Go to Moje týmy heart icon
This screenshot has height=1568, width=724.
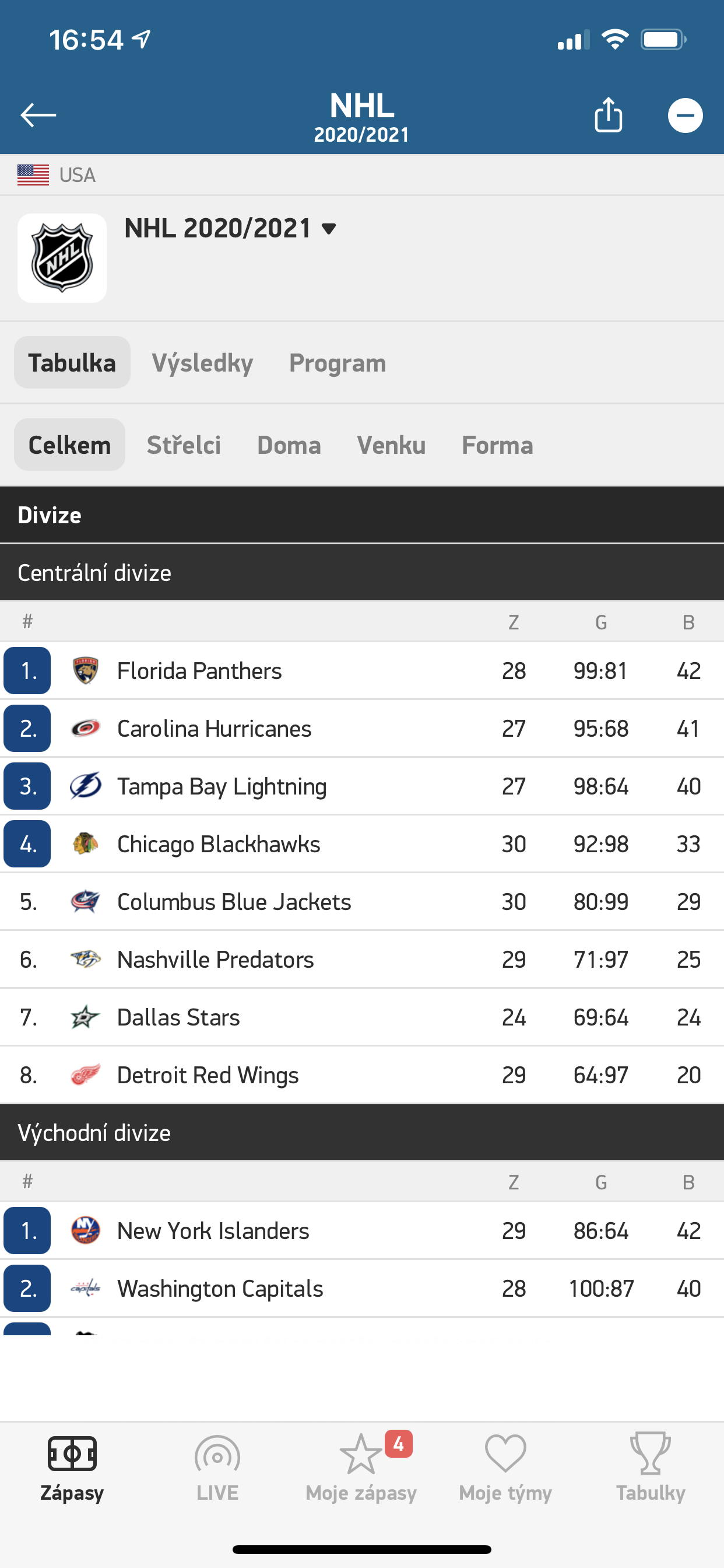pos(505,1455)
